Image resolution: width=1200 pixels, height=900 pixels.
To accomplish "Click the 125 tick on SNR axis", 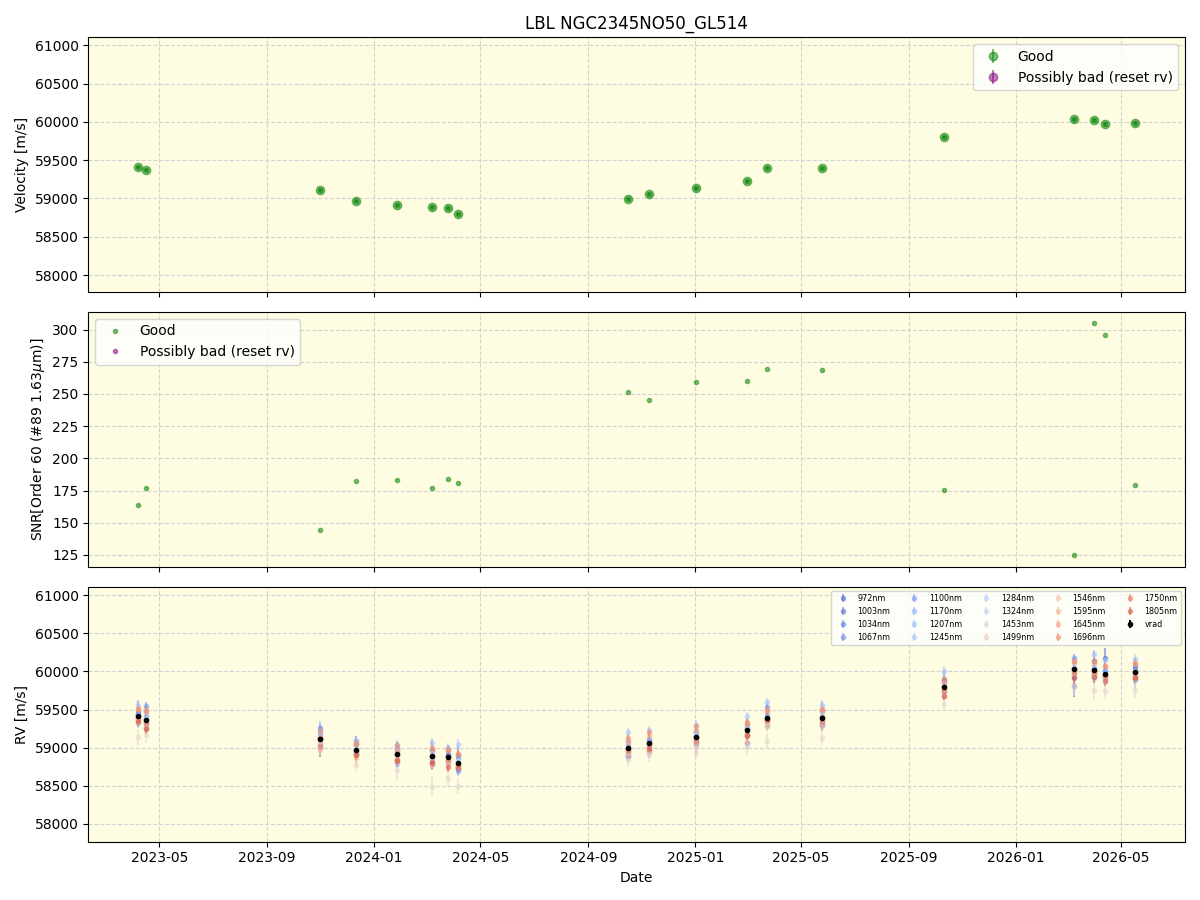I will click(x=67, y=555).
